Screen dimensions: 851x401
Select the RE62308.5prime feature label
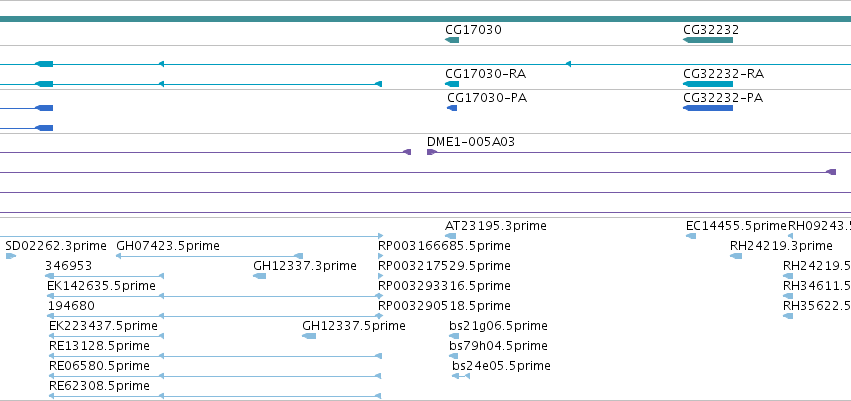point(99,386)
